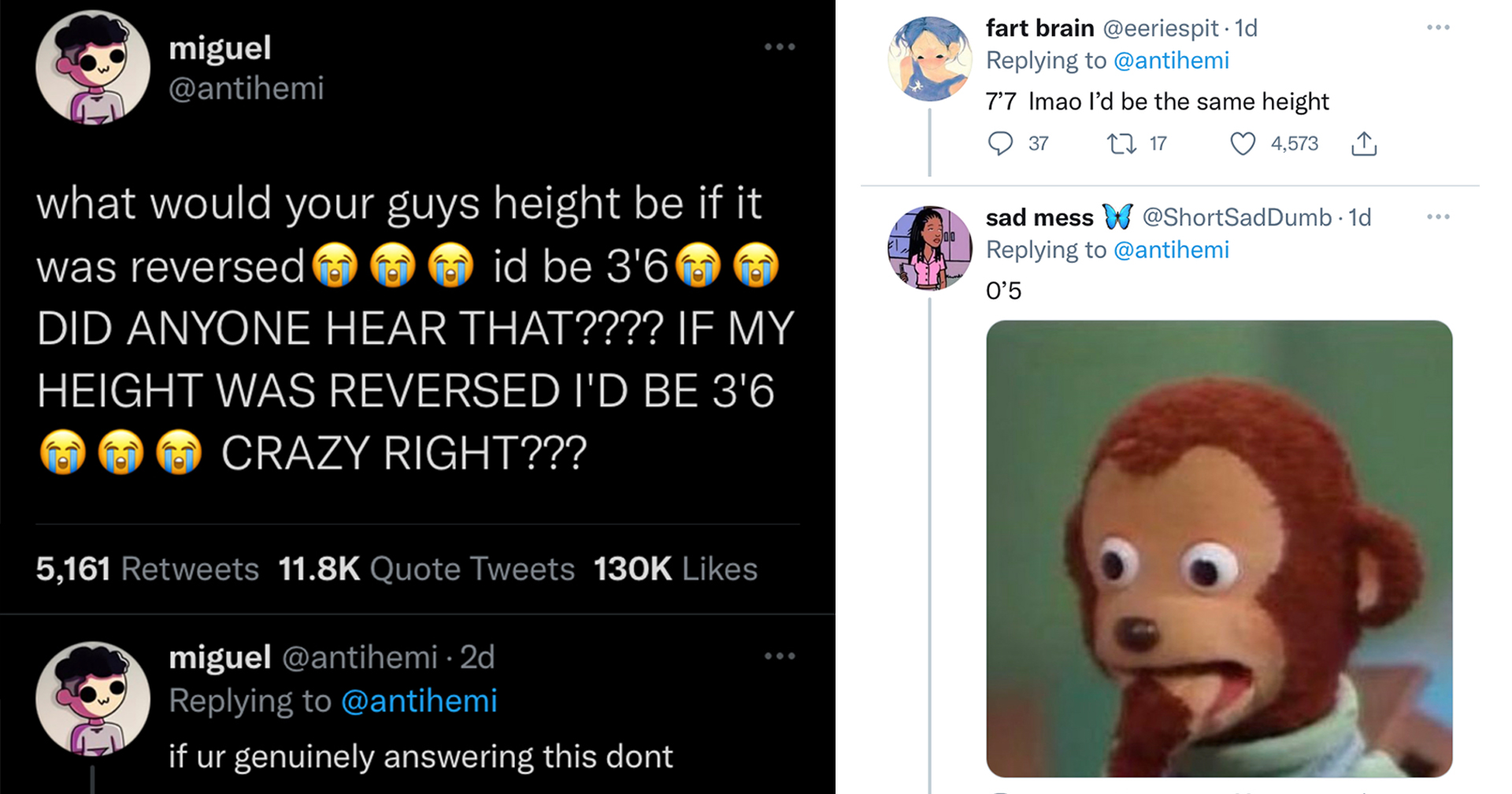Image resolution: width=1512 pixels, height=794 pixels.
Task: Open more options on fart brain's tweet
Action: (1438, 28)
